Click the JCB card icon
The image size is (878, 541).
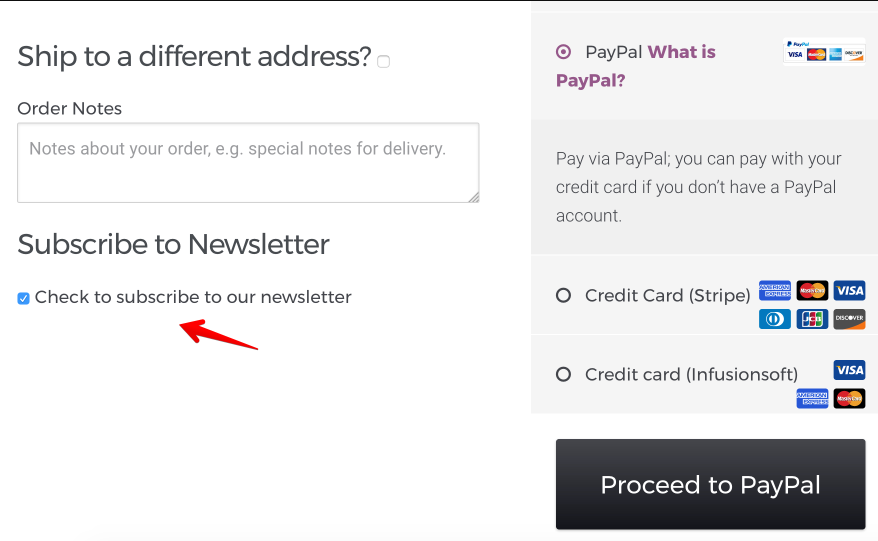[812, 319]
